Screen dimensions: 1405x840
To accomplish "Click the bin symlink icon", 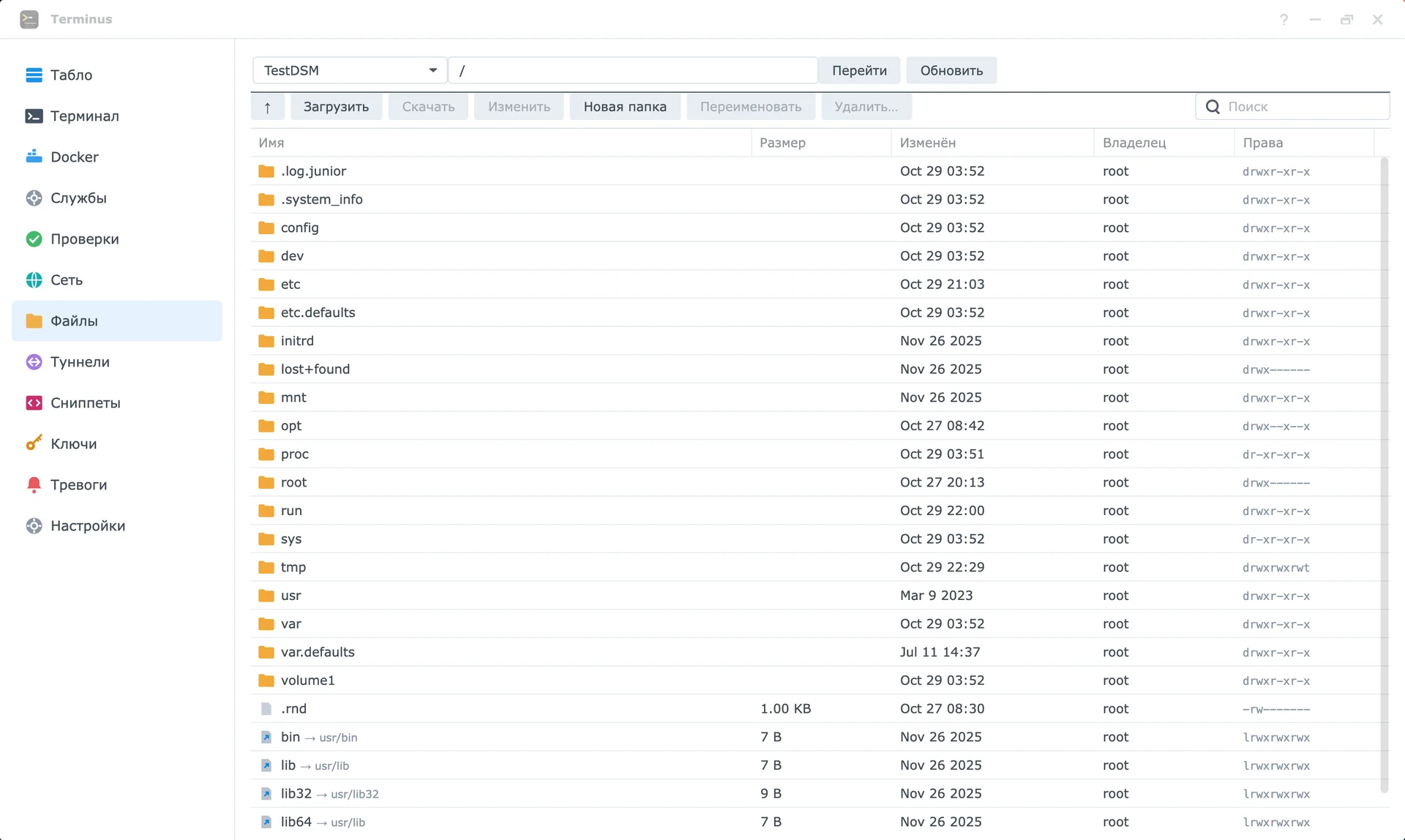I will click(x=266, y=737).
